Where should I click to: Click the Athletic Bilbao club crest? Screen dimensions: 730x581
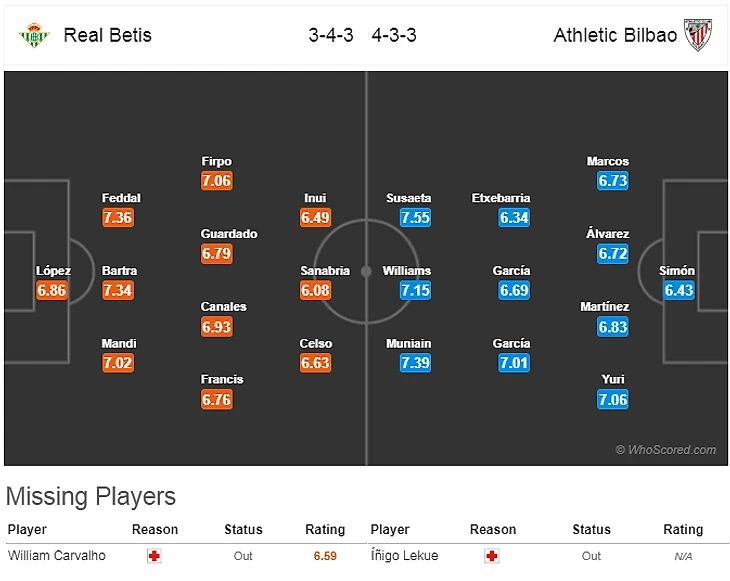click(696, 35)
